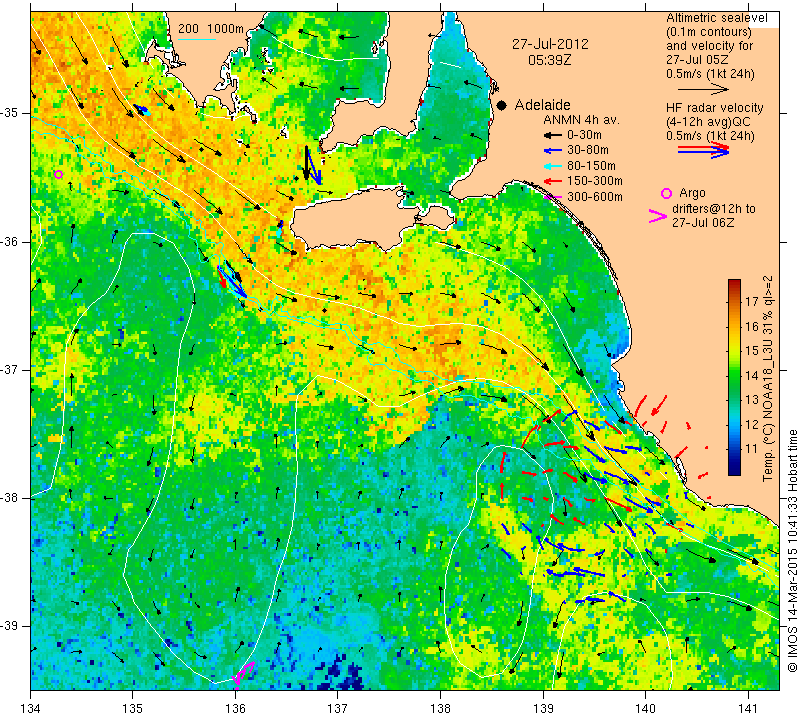The height and width of the screenshot is (720, 800).
Task: Click the altimetric velocity scale arrow
Action: (x=703, y=90)
